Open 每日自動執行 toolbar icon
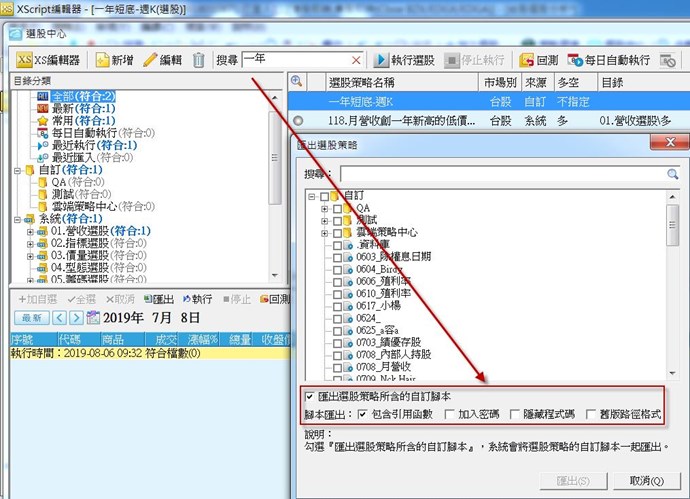This screenshot has width=690, height=499. [575, 60]
